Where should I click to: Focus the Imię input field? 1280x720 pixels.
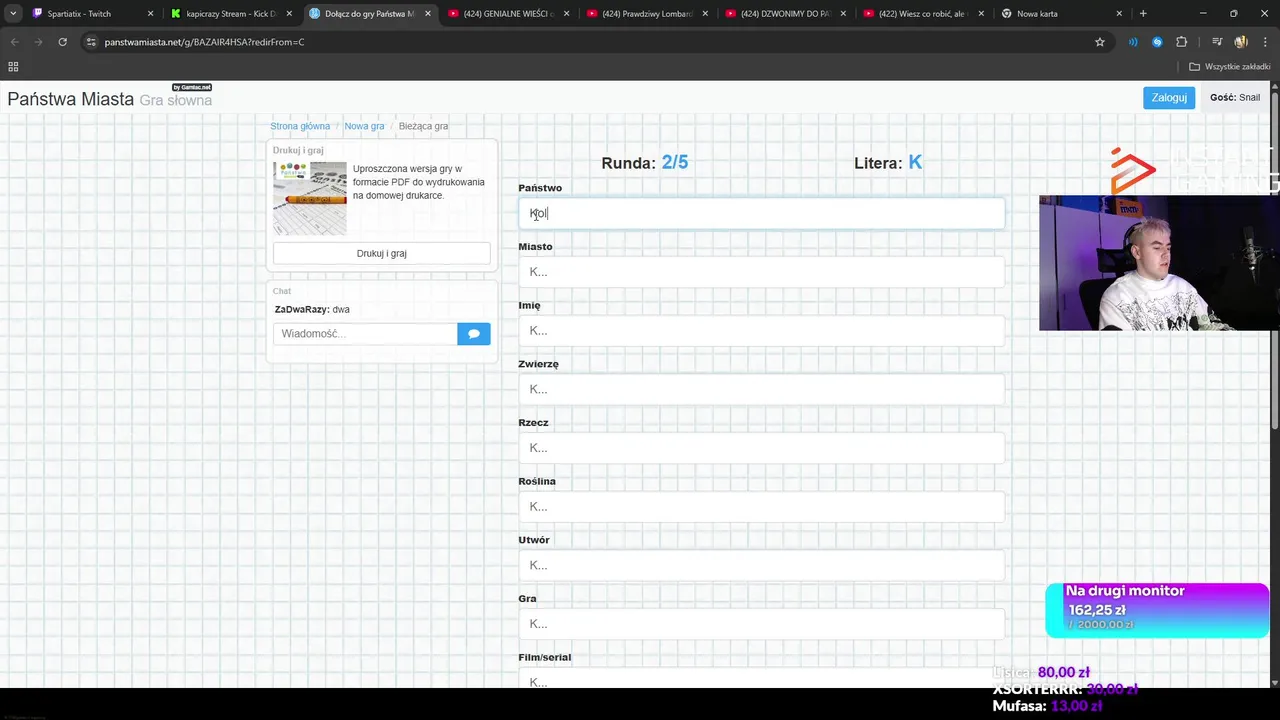[x=761, y=330]
